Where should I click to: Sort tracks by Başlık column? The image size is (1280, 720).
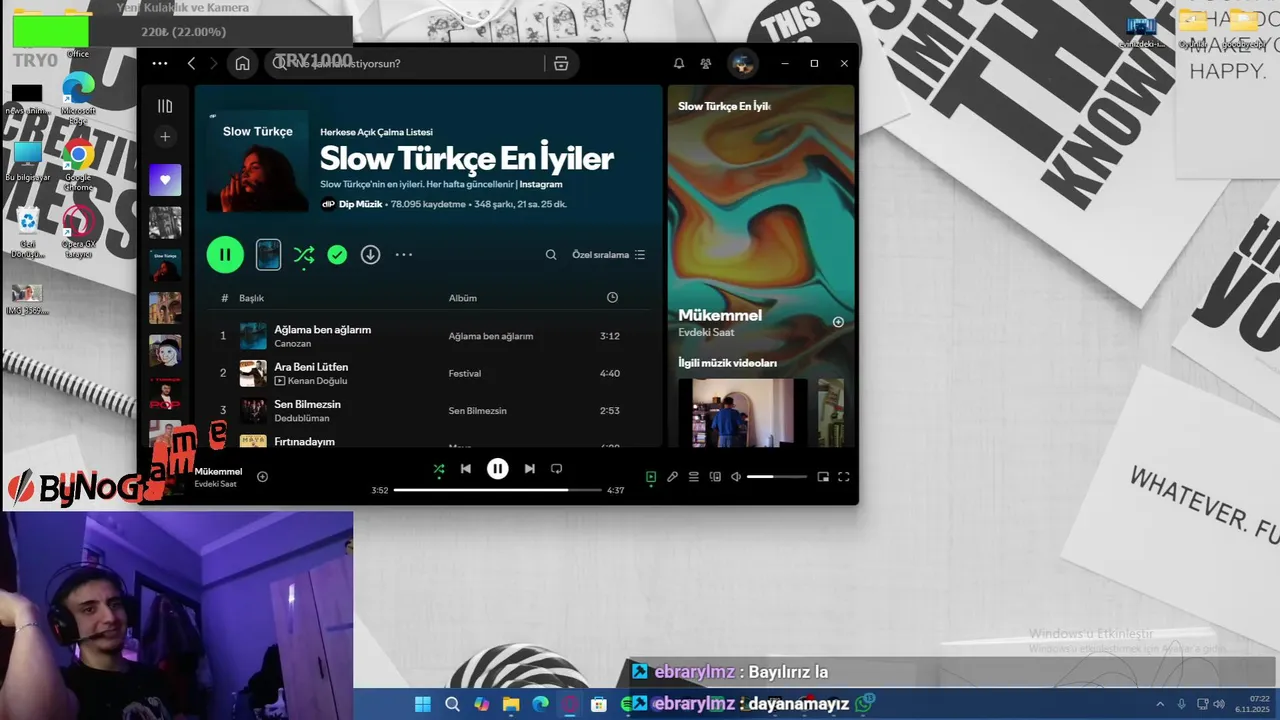[x=251, y=298]
